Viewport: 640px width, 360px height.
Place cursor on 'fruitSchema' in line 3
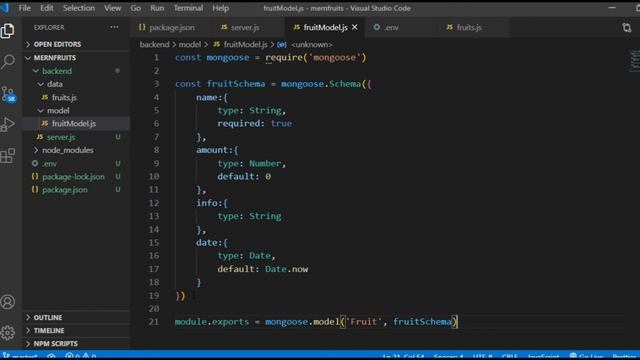[236, 84]
